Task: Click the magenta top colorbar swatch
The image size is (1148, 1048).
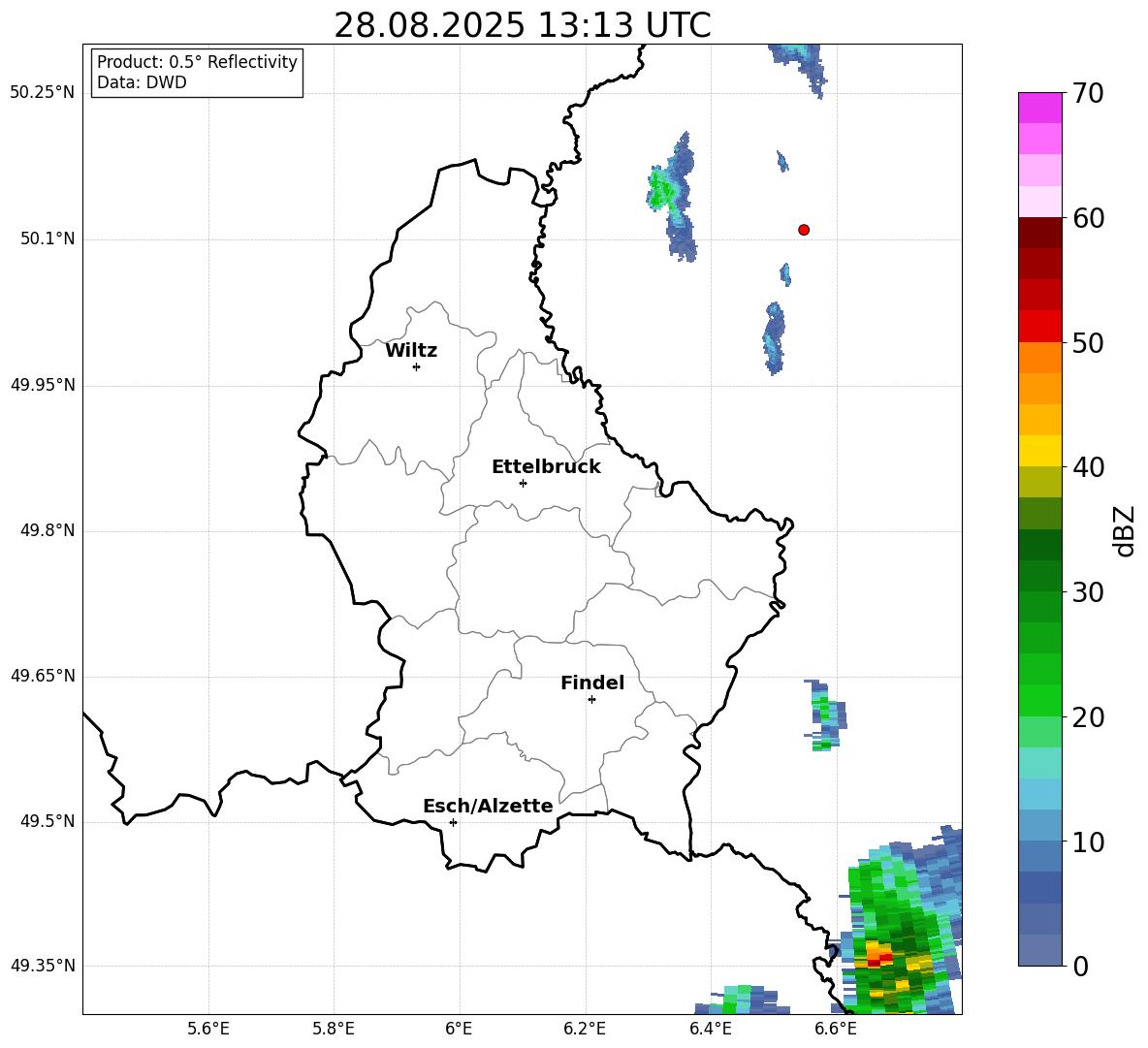Action: (1039, 108)
